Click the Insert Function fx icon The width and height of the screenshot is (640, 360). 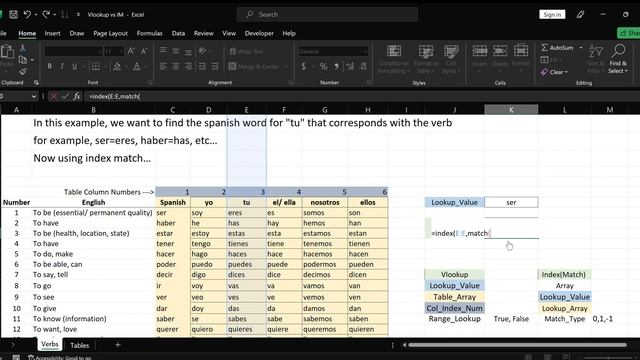click(77, 96)
